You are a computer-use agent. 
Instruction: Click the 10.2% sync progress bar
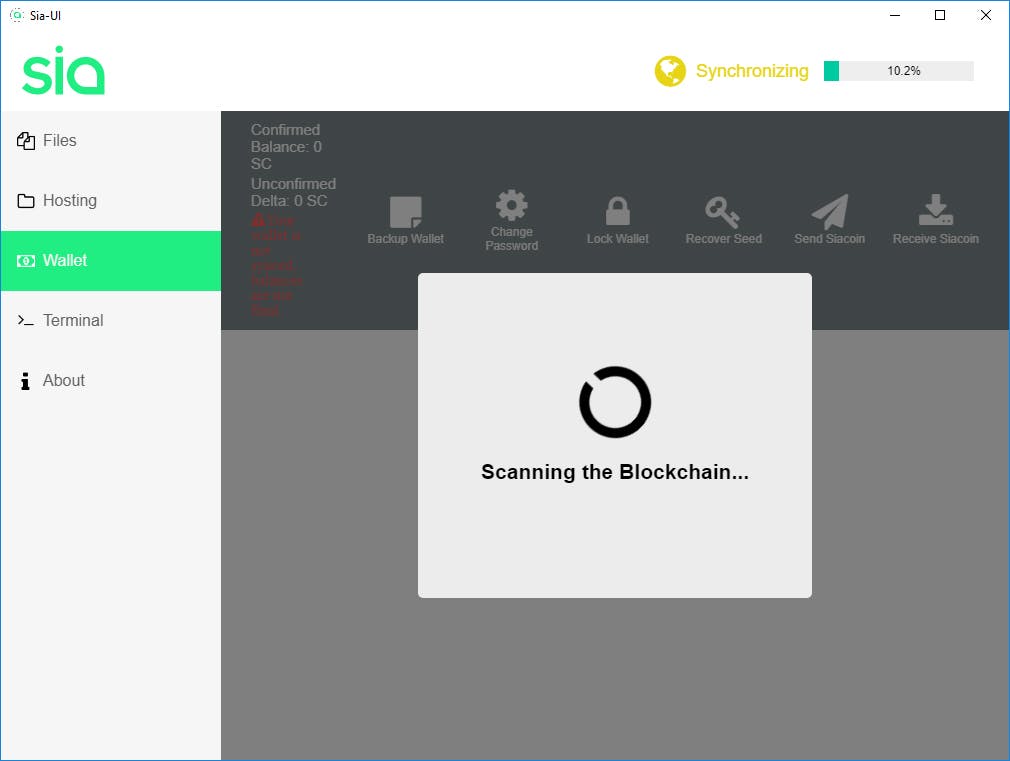(899, 71)
